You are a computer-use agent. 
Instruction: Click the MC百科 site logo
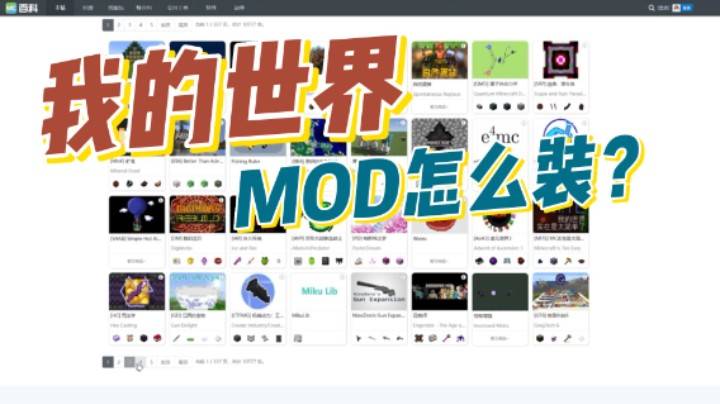(x=22, y=8)
